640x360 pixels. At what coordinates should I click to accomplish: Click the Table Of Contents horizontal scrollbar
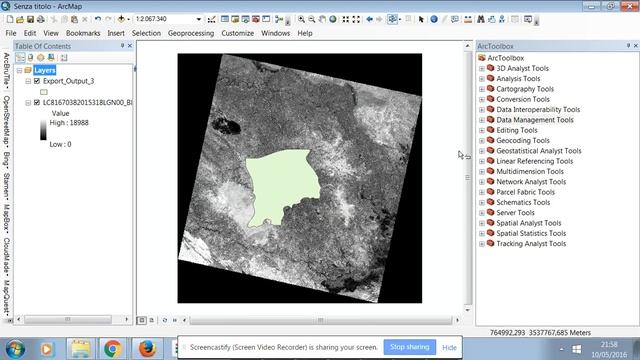point(68,319)
